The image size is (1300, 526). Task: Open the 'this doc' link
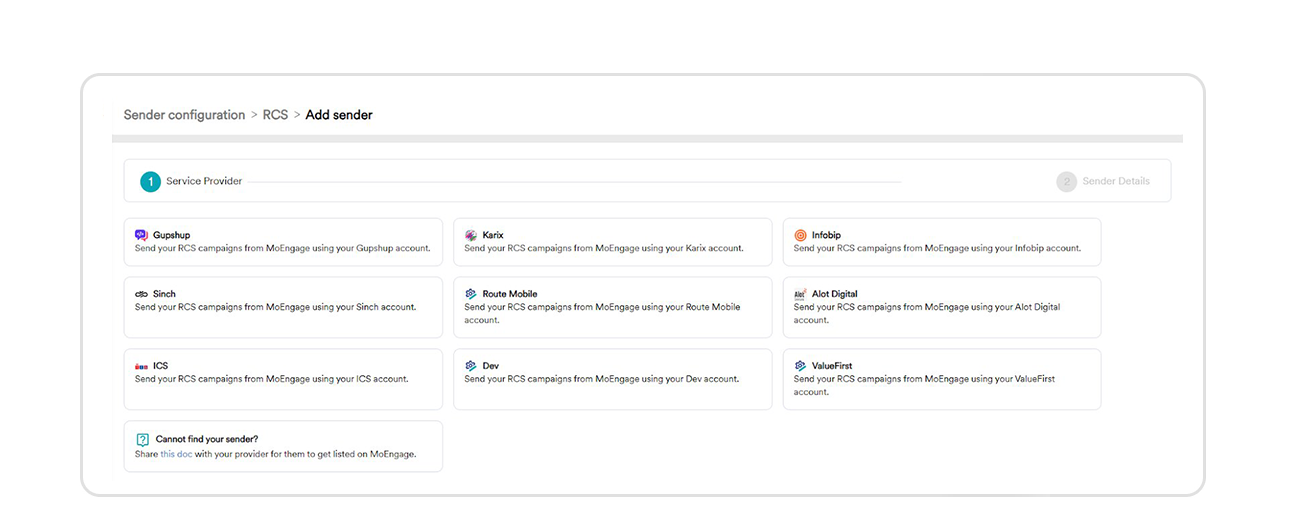(176, 454)
